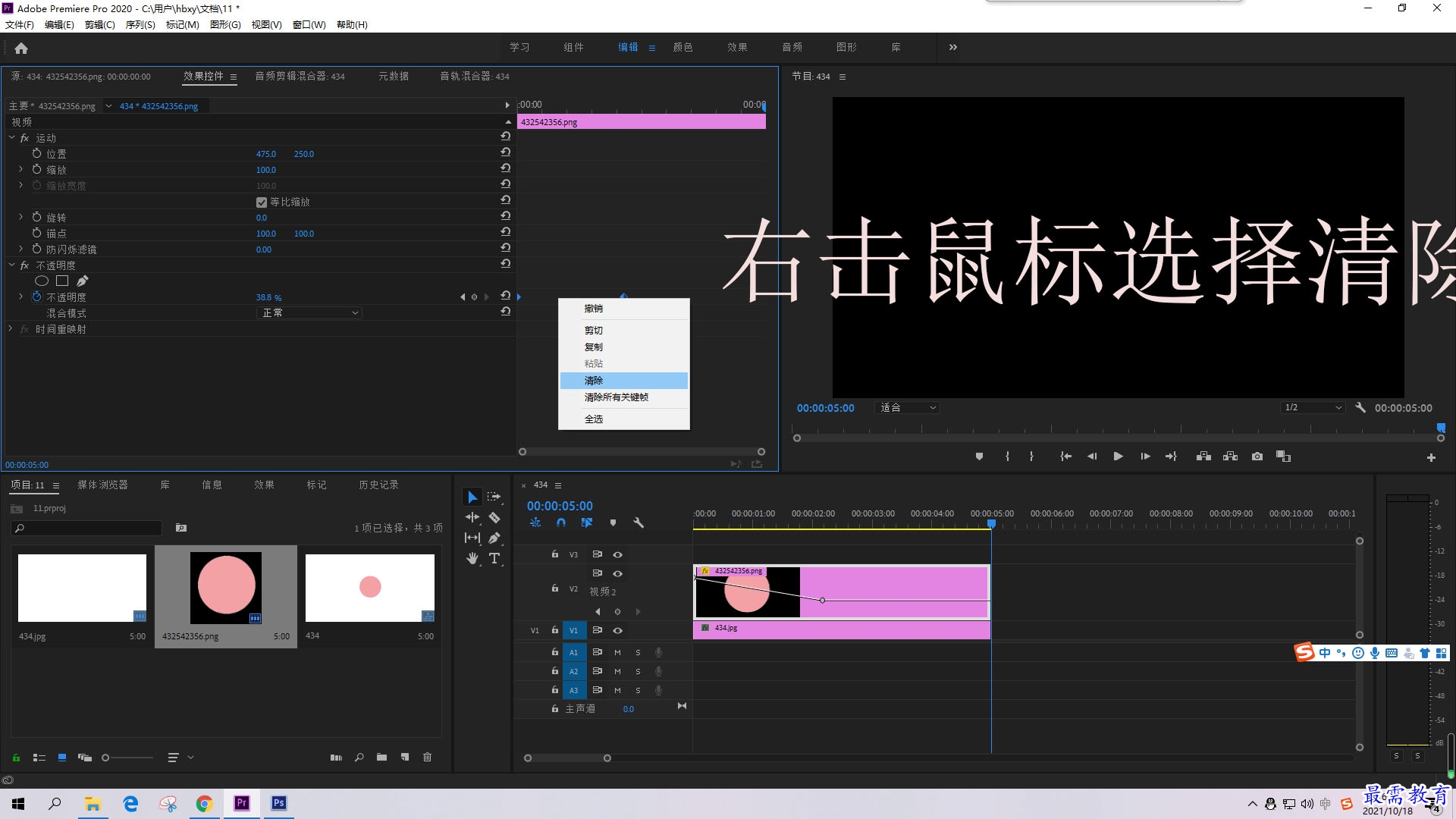Toggle snap in timeline magnet icon
This screenshot has height=819, width=1456.
point(561,522)
